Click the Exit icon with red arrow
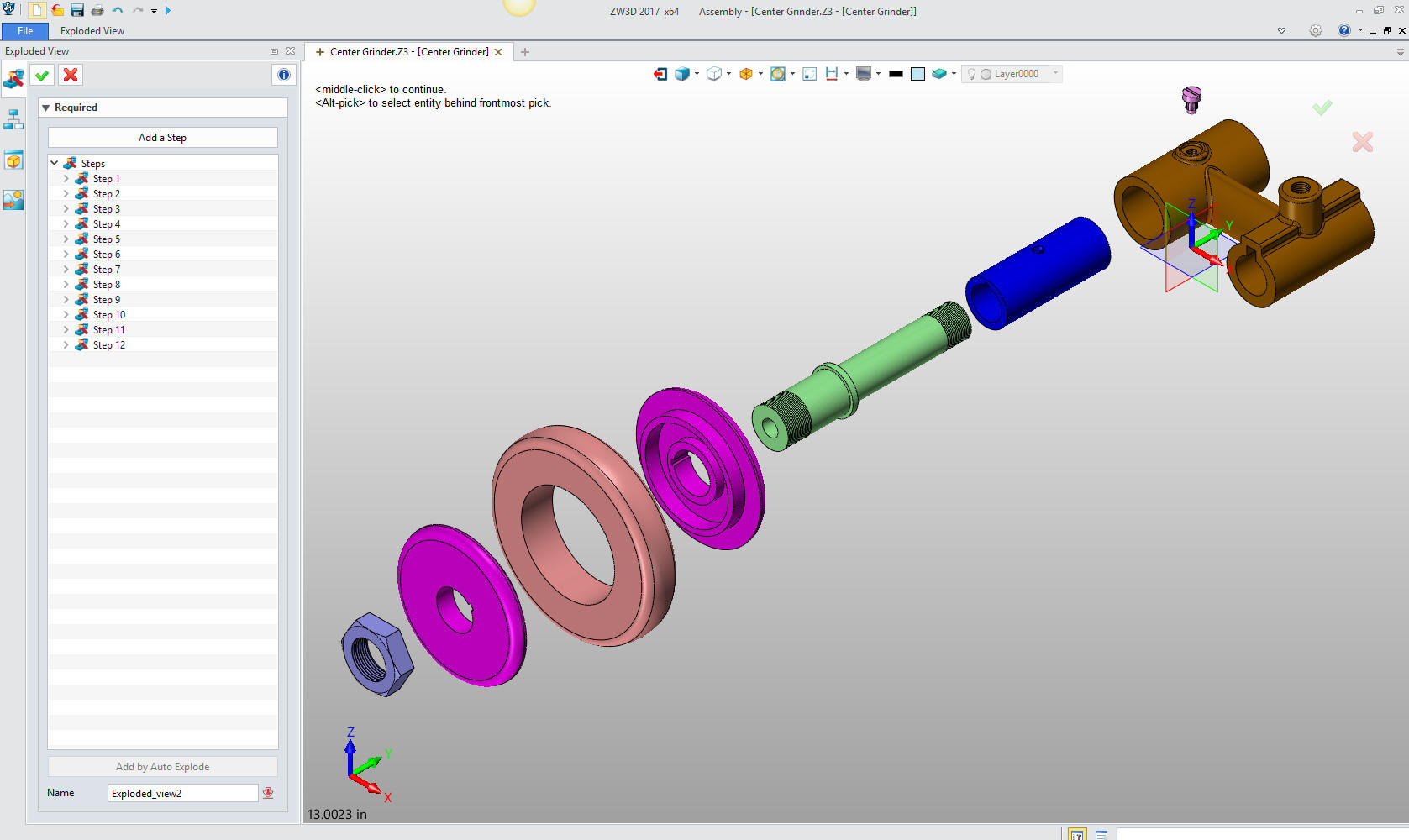 pos(660,74)
